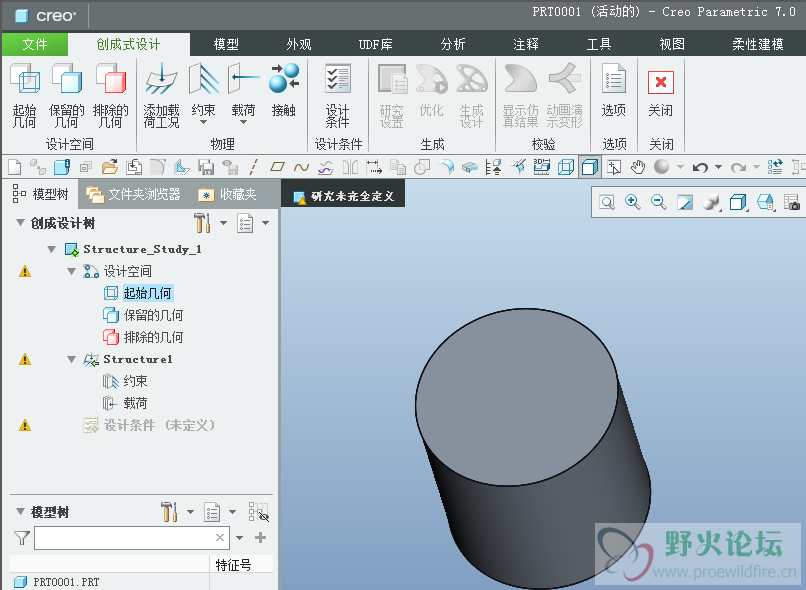Image resolution: width=806 pixels, height=590 pixels.
Task: Click the zoom out icon
Action: coord(659,202)
